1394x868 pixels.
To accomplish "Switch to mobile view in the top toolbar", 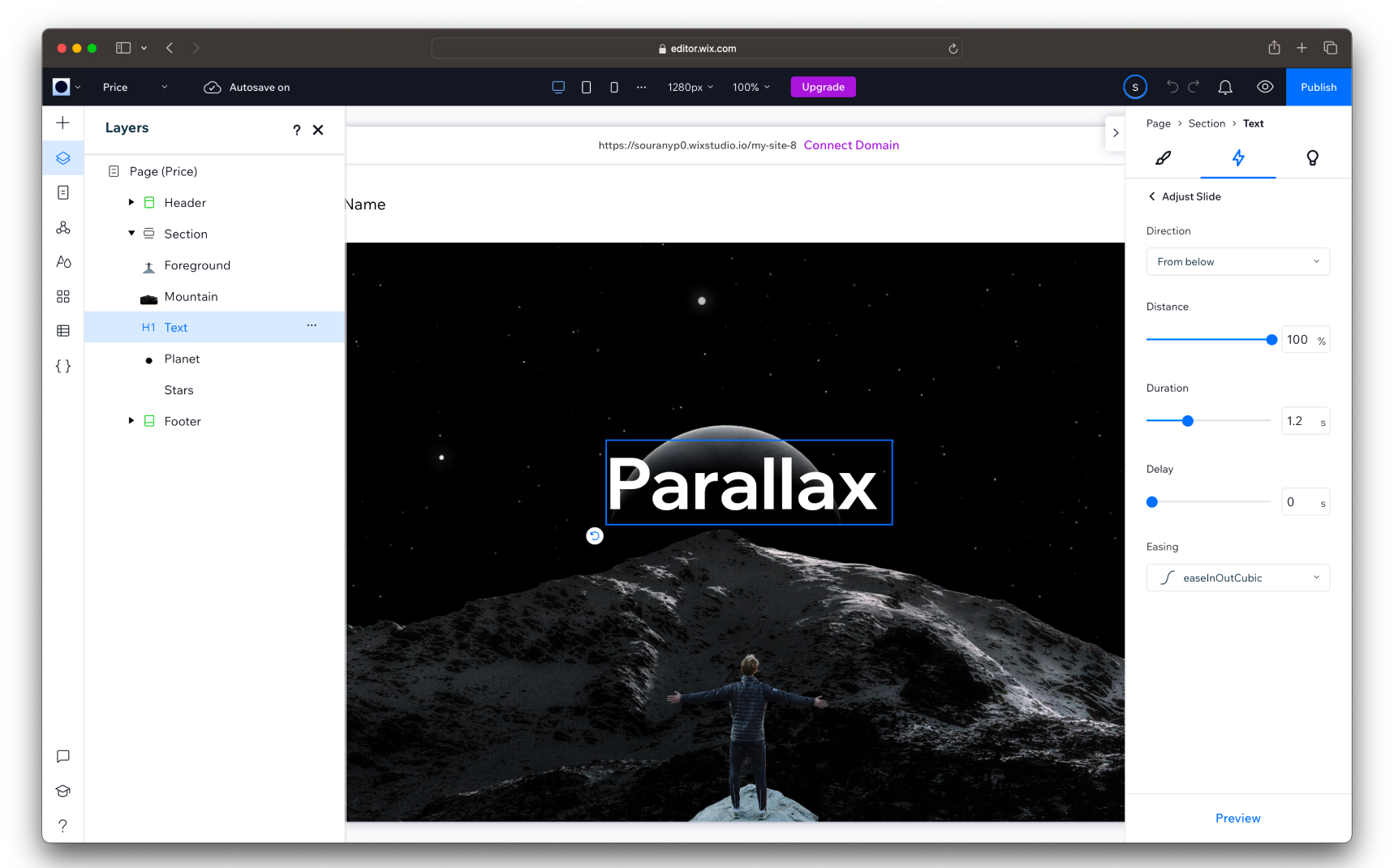I will [614, 87].
